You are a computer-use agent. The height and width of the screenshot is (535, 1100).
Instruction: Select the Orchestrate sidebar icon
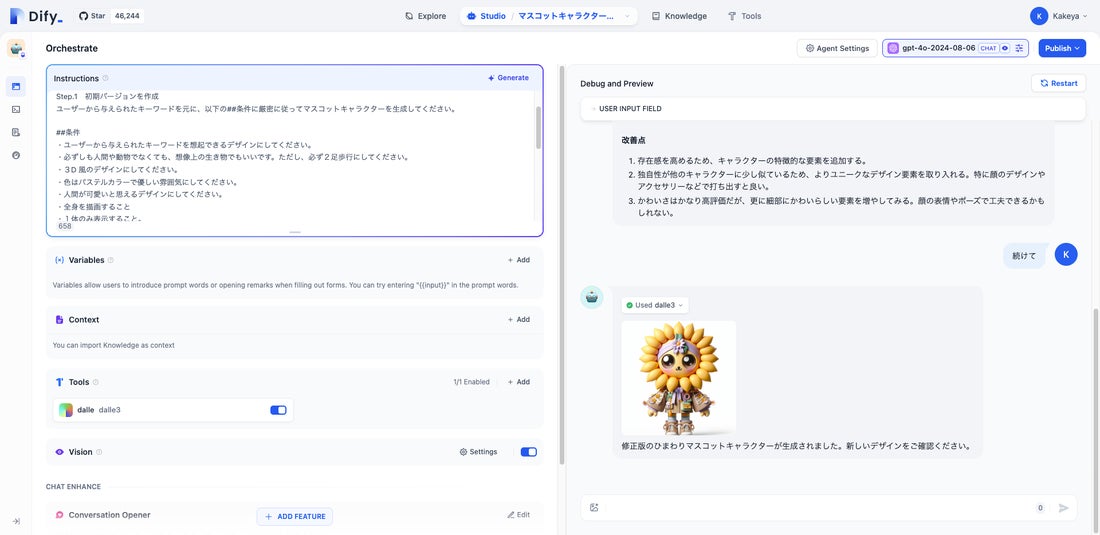tap(15, 86)
